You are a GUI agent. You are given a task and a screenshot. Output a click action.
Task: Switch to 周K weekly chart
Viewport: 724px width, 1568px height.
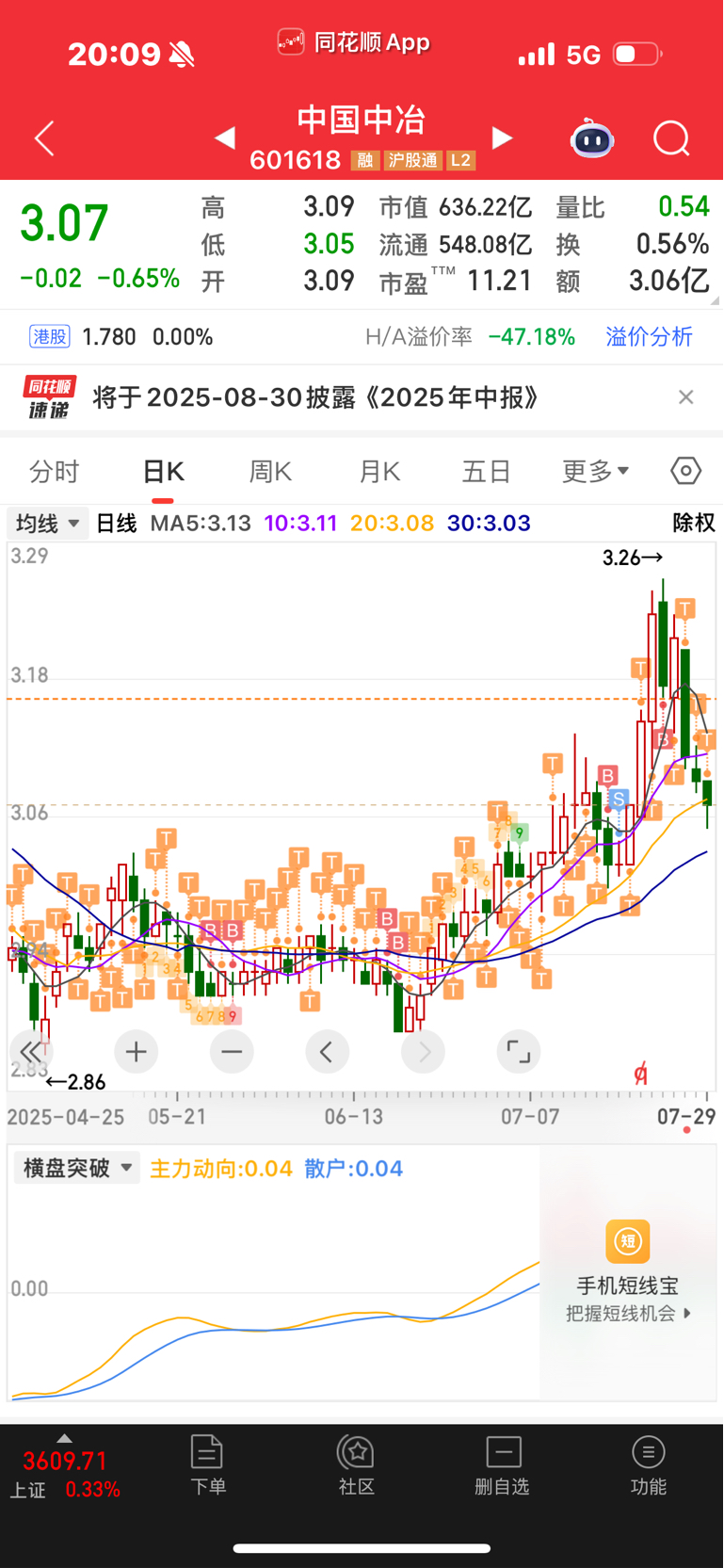pos(270,471)
